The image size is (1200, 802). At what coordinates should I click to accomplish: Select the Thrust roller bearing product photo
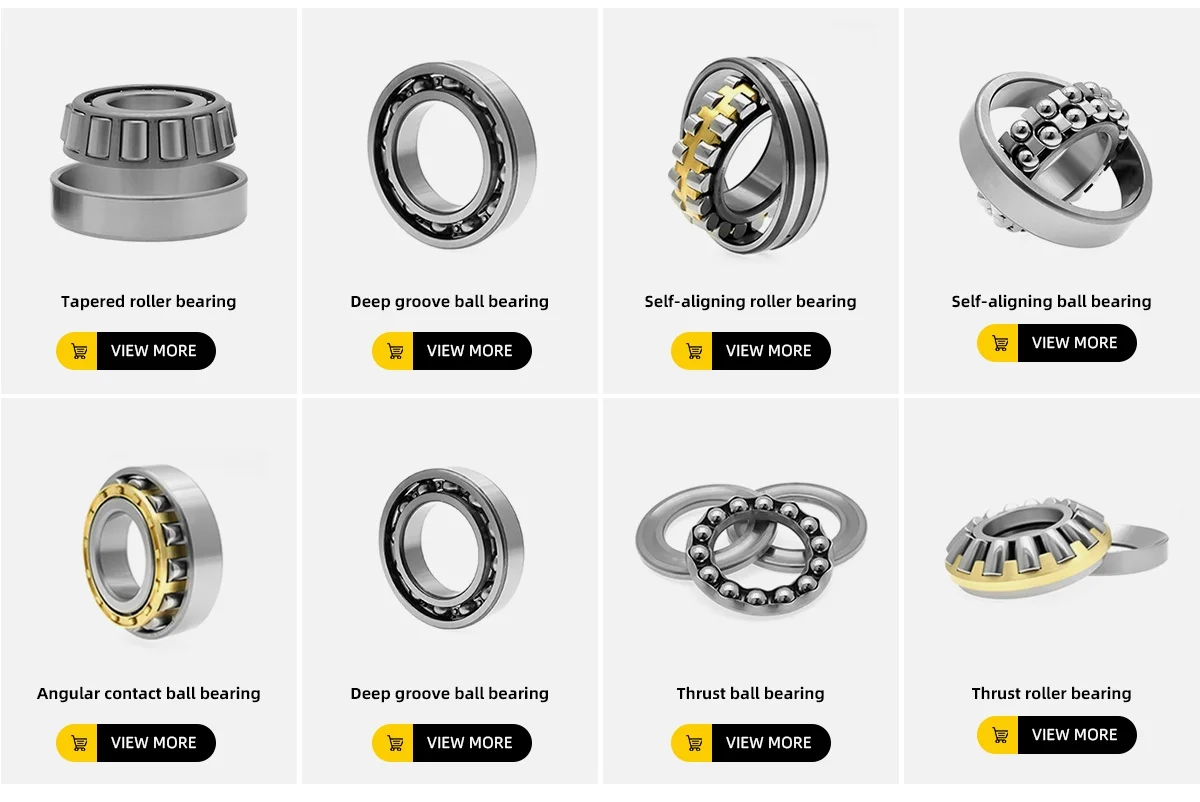coord(1055,550)
